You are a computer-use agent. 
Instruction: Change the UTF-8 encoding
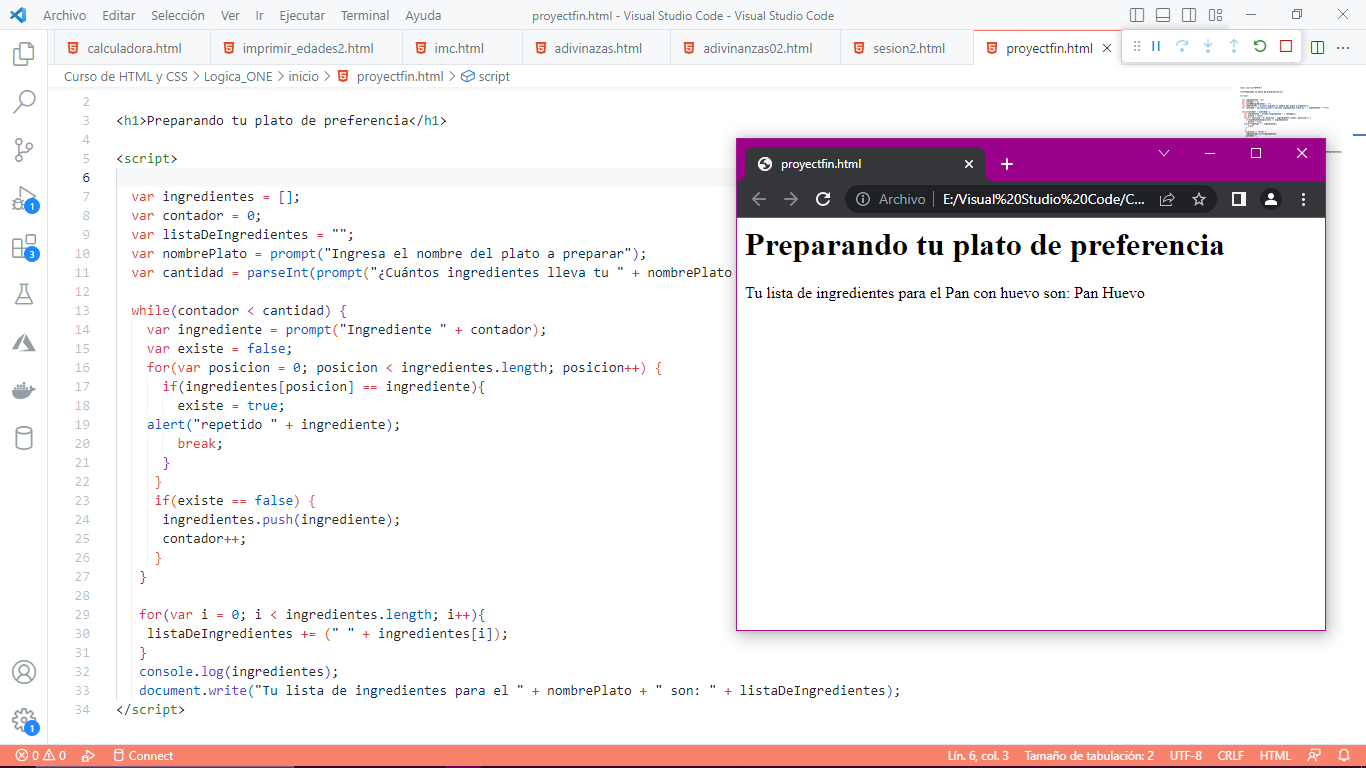1185,756
